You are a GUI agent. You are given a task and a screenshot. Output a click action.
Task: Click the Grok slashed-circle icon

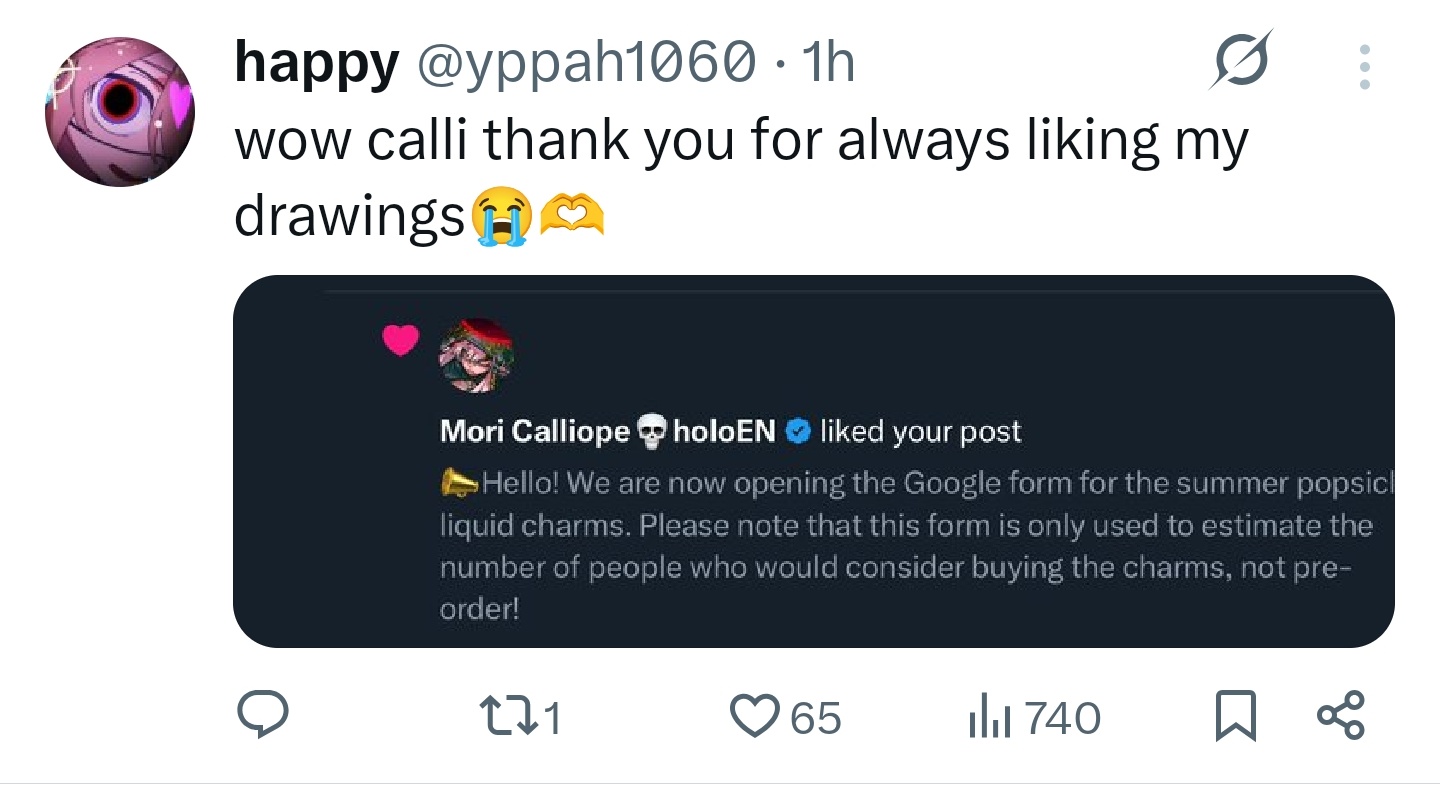pyautogui.click(x=1241, y=61)
